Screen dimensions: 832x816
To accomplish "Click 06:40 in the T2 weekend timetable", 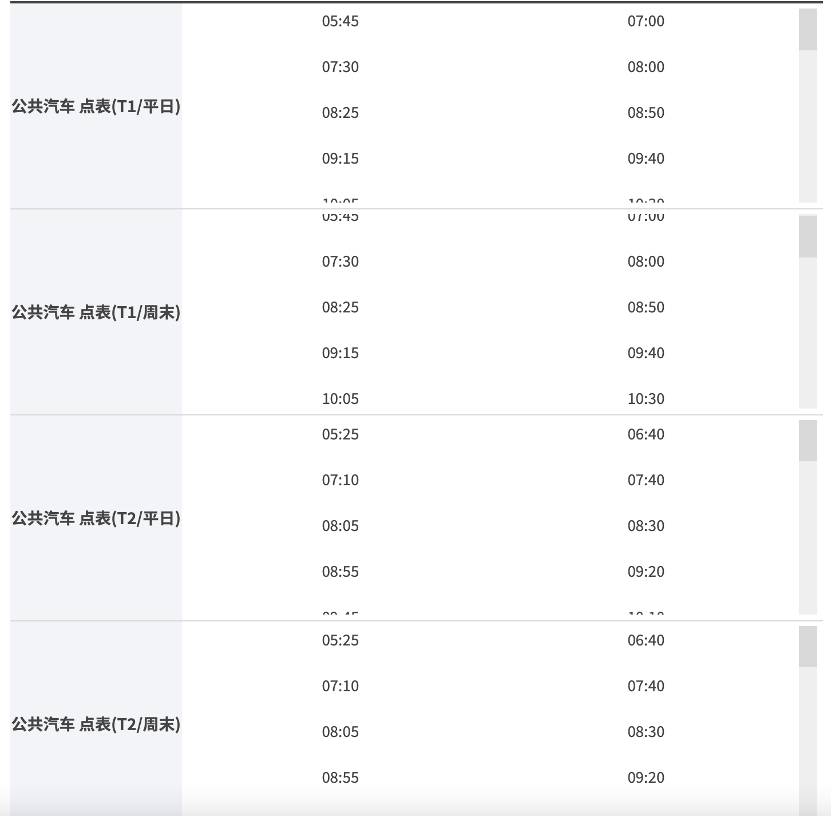I will 645,640.
